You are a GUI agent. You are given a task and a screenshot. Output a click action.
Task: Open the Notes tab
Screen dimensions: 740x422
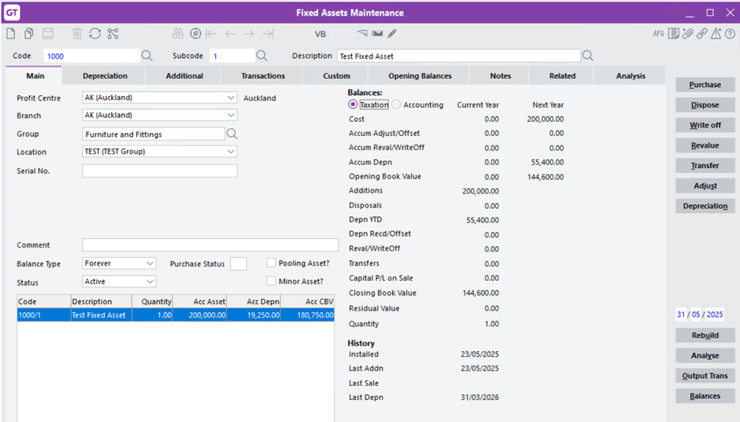pyautogui.click(x=500, y=76)
